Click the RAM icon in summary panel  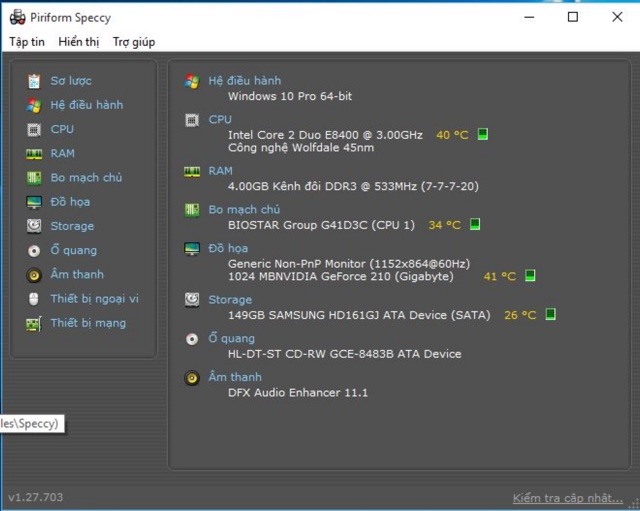[192, 171]
